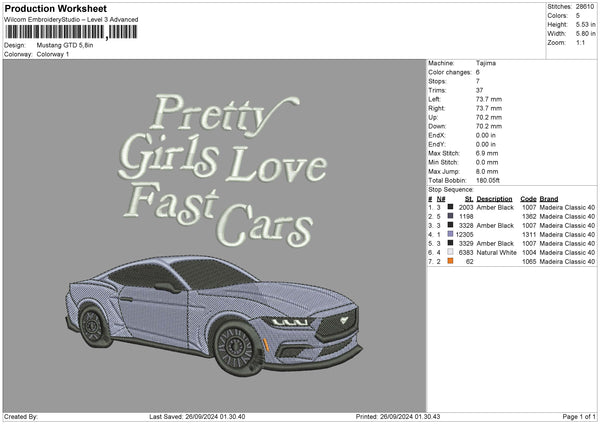Click the 'Max Jump:' value '8.0 mm'
The width and height of the screenshot is (600, 424).
[487, 171]
